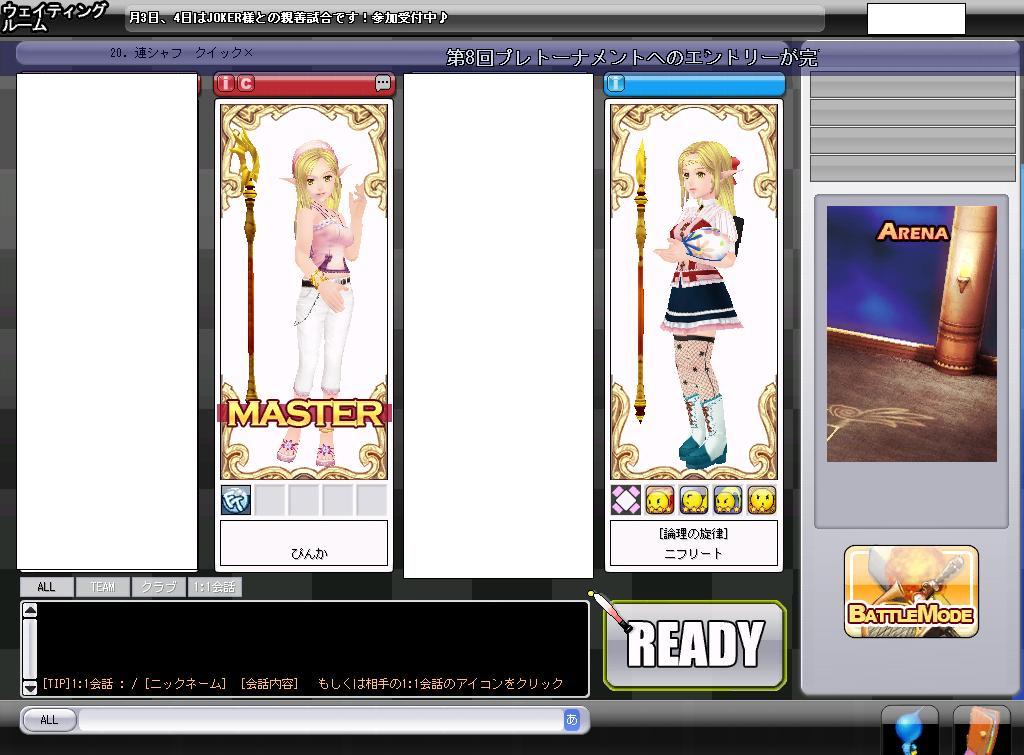Switch to the ALL chat tab

pos(46,587)
